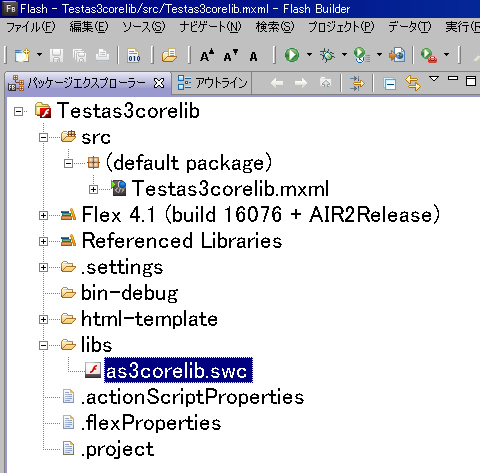Click the Export Release Build icon
480x473 pixels.
click(397, 55)
